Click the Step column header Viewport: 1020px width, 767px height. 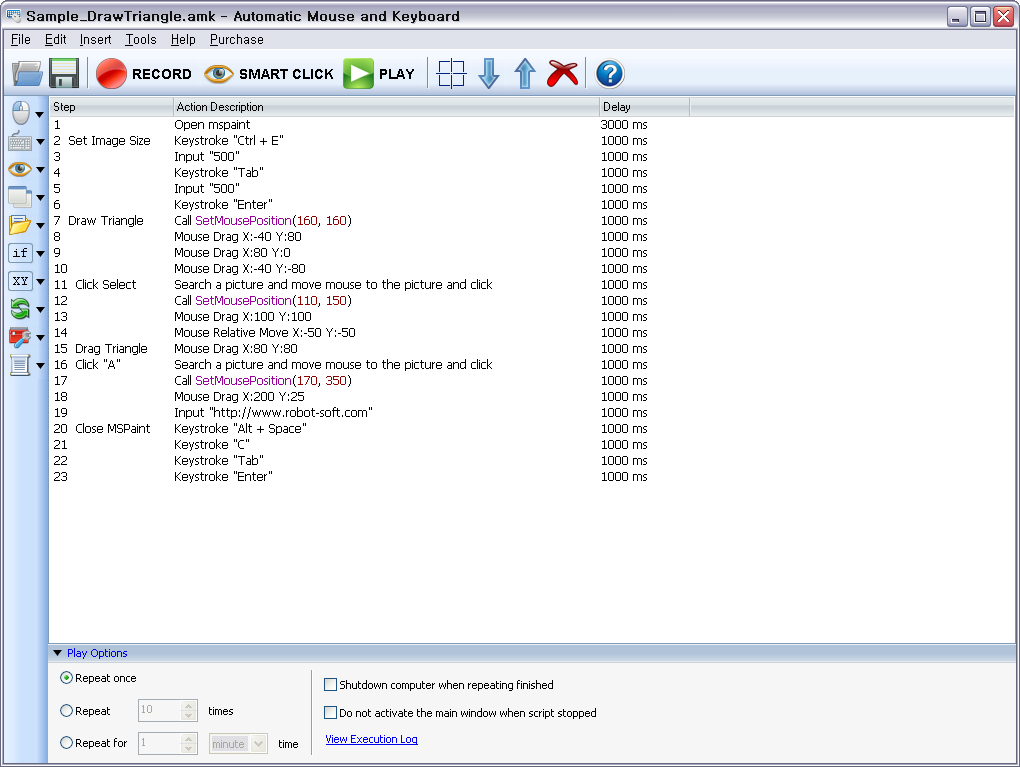tap(111, 107)
